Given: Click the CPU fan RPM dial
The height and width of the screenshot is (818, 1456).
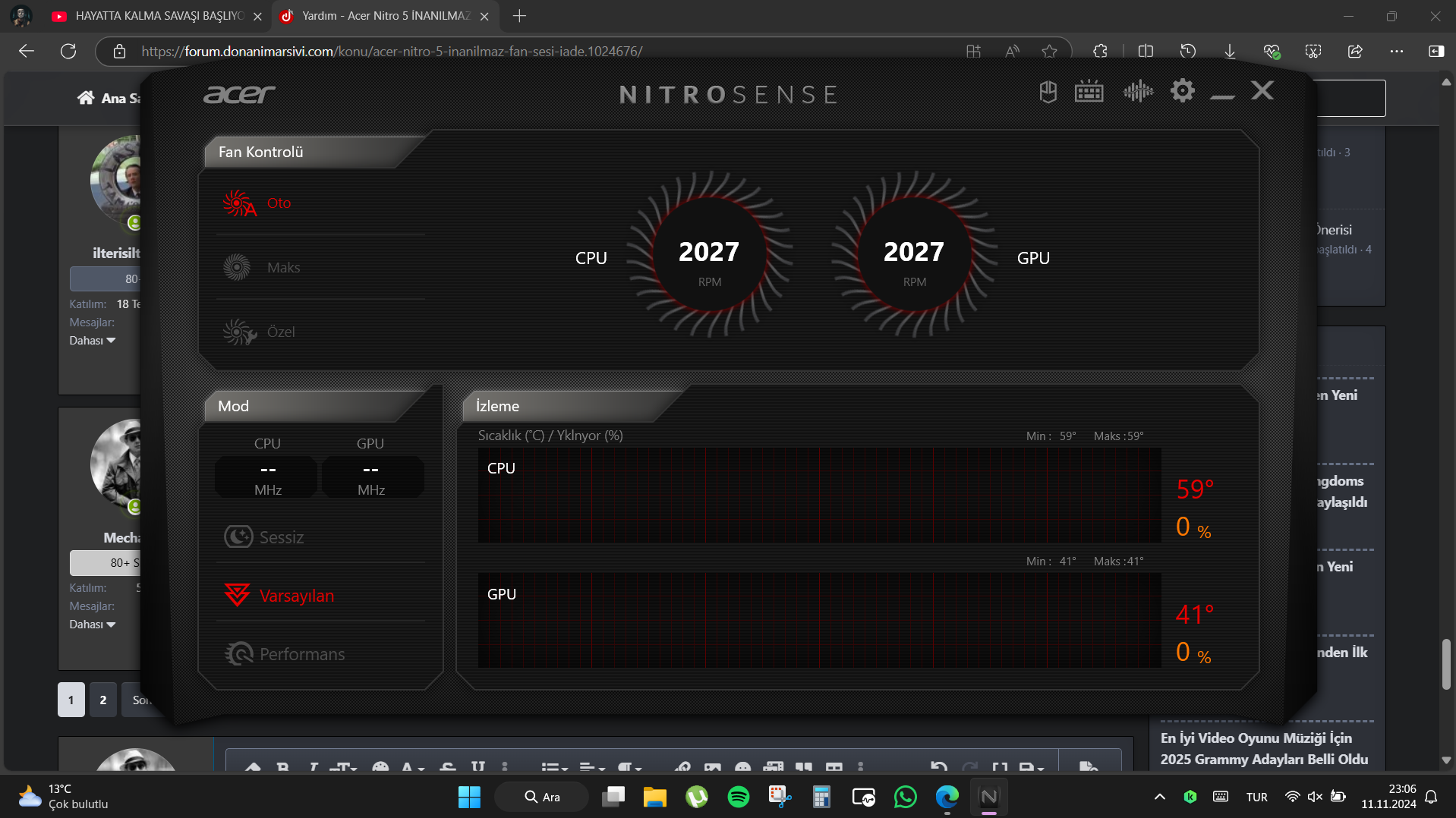Looking at the screenshot, I should tap(709, 255).
